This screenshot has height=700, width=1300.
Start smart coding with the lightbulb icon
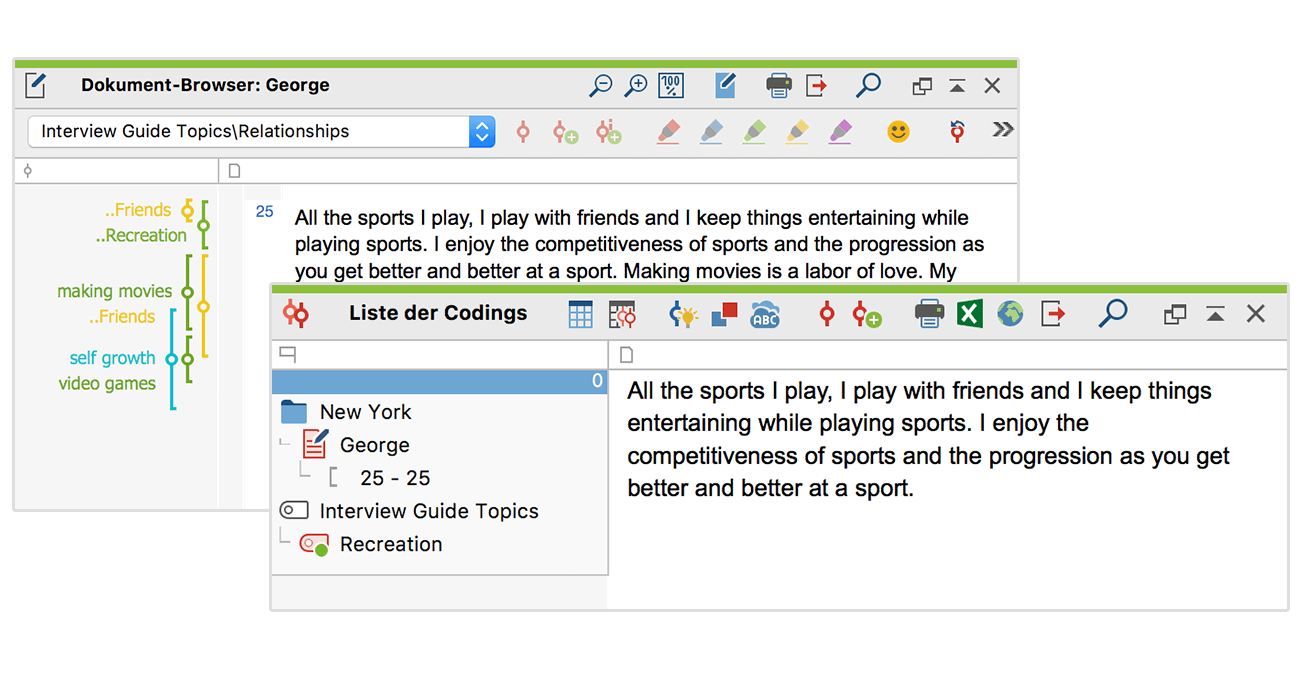(x=683, y=315)
